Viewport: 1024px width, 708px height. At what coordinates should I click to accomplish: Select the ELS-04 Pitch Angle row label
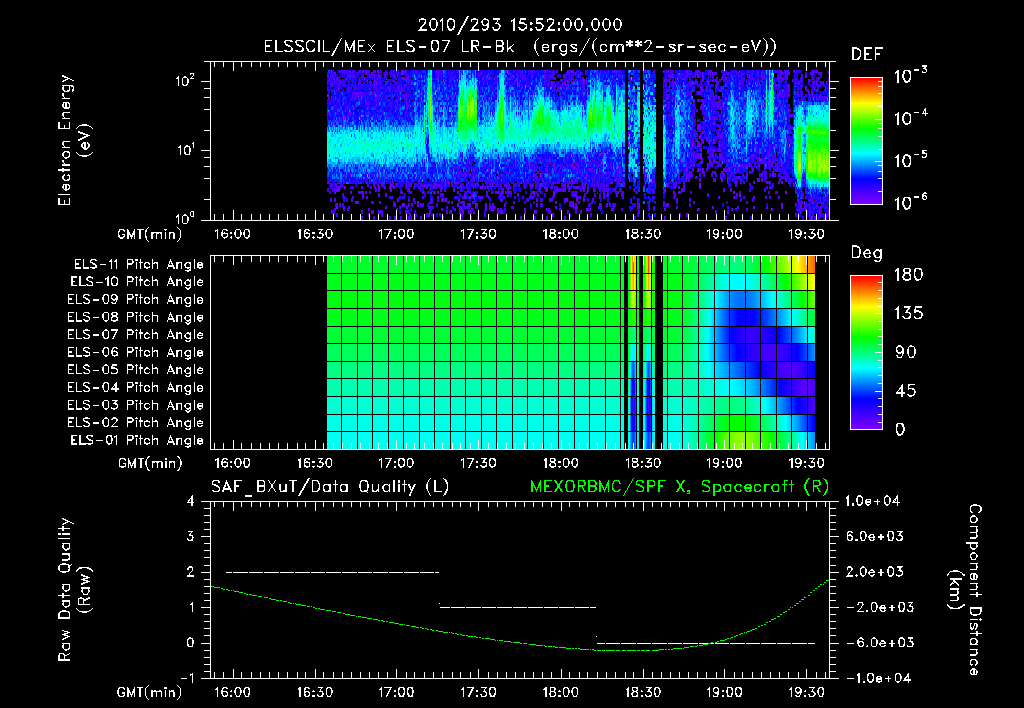pyautogui.click(x=136, y=388)
